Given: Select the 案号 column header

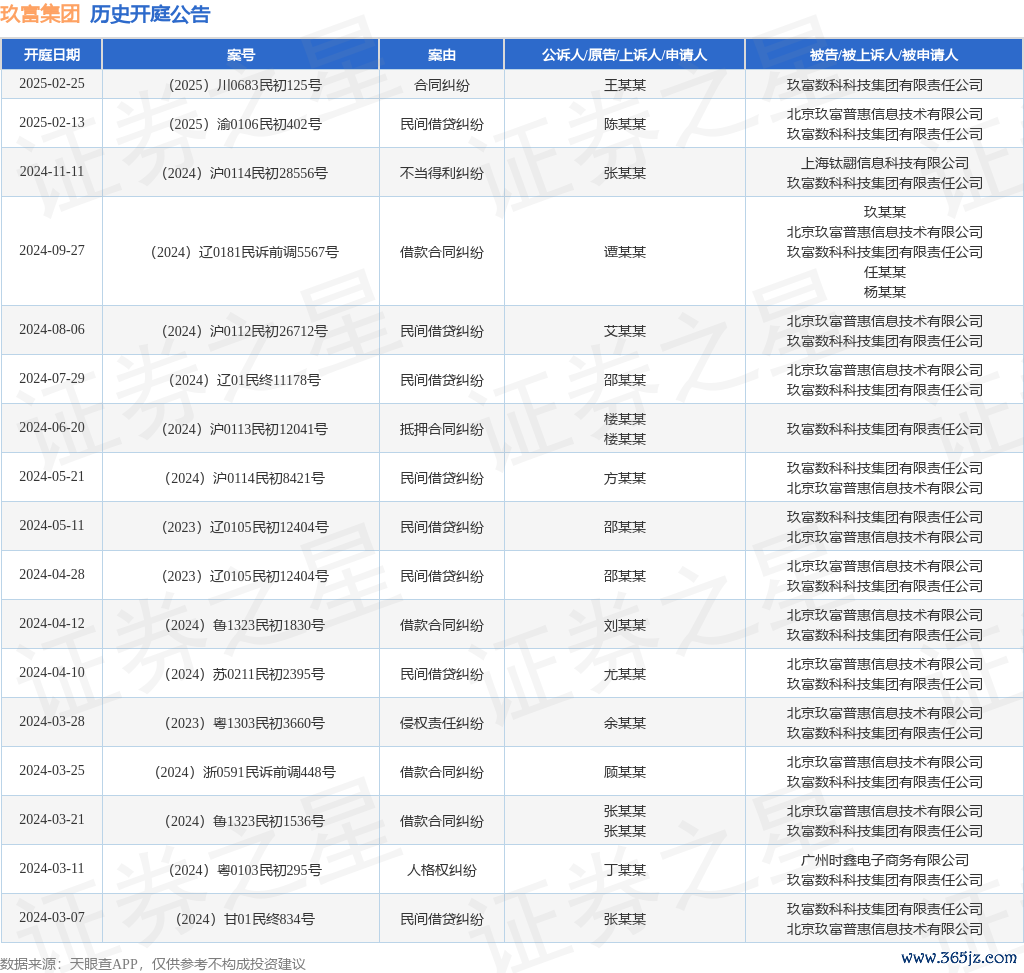Looking at the screenshot, I should (x=240, y=55).
